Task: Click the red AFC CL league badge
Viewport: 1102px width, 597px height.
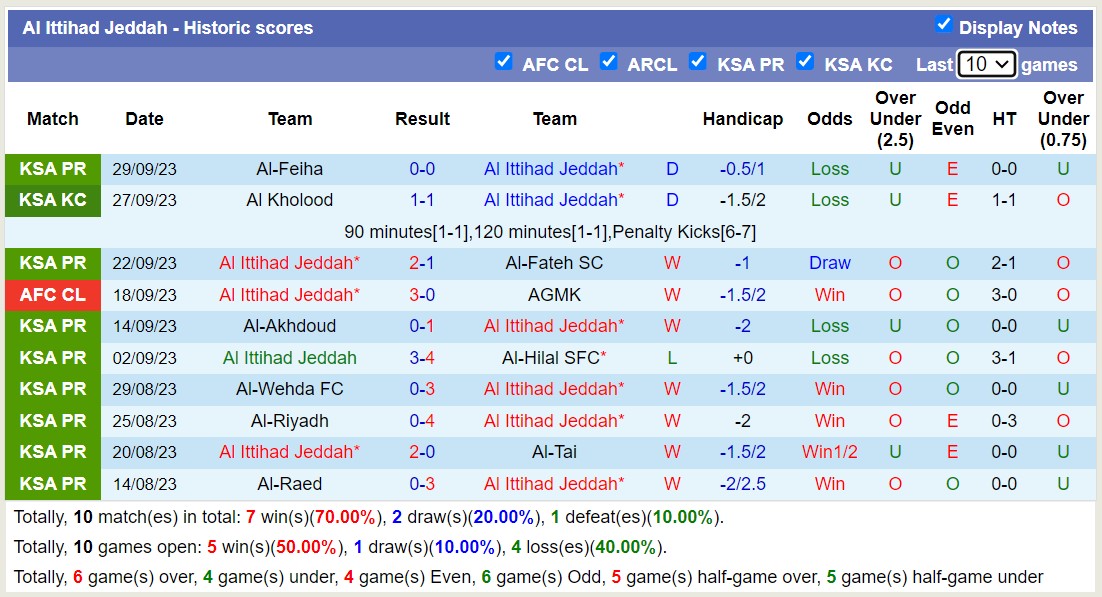Action: (x=53, y=295)
